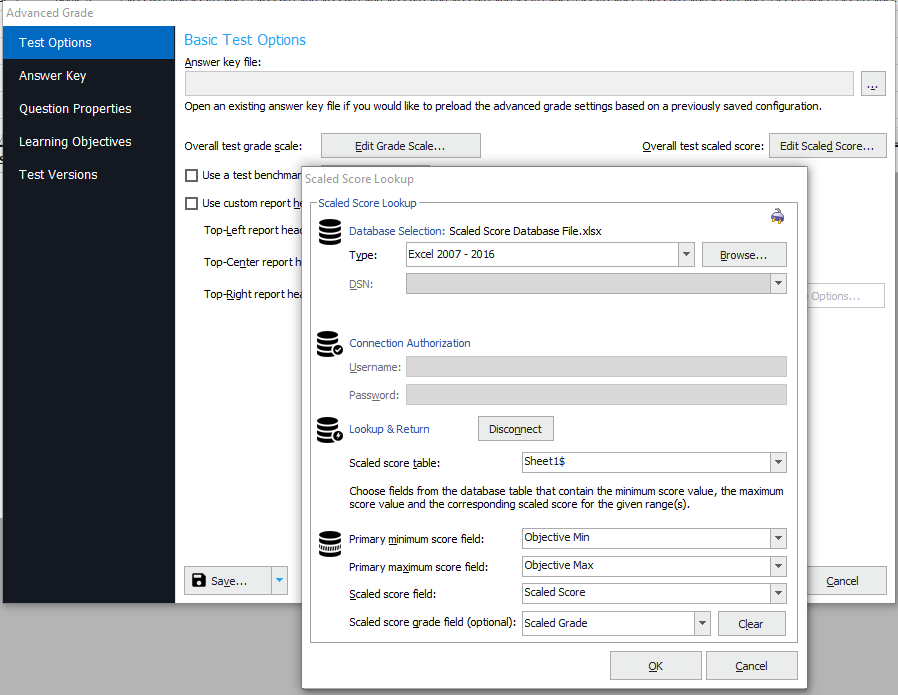Viewport: 898px width, 695px height.
Task: Expand the Primary maximum score field dropdown
Action: coord(778,566)
